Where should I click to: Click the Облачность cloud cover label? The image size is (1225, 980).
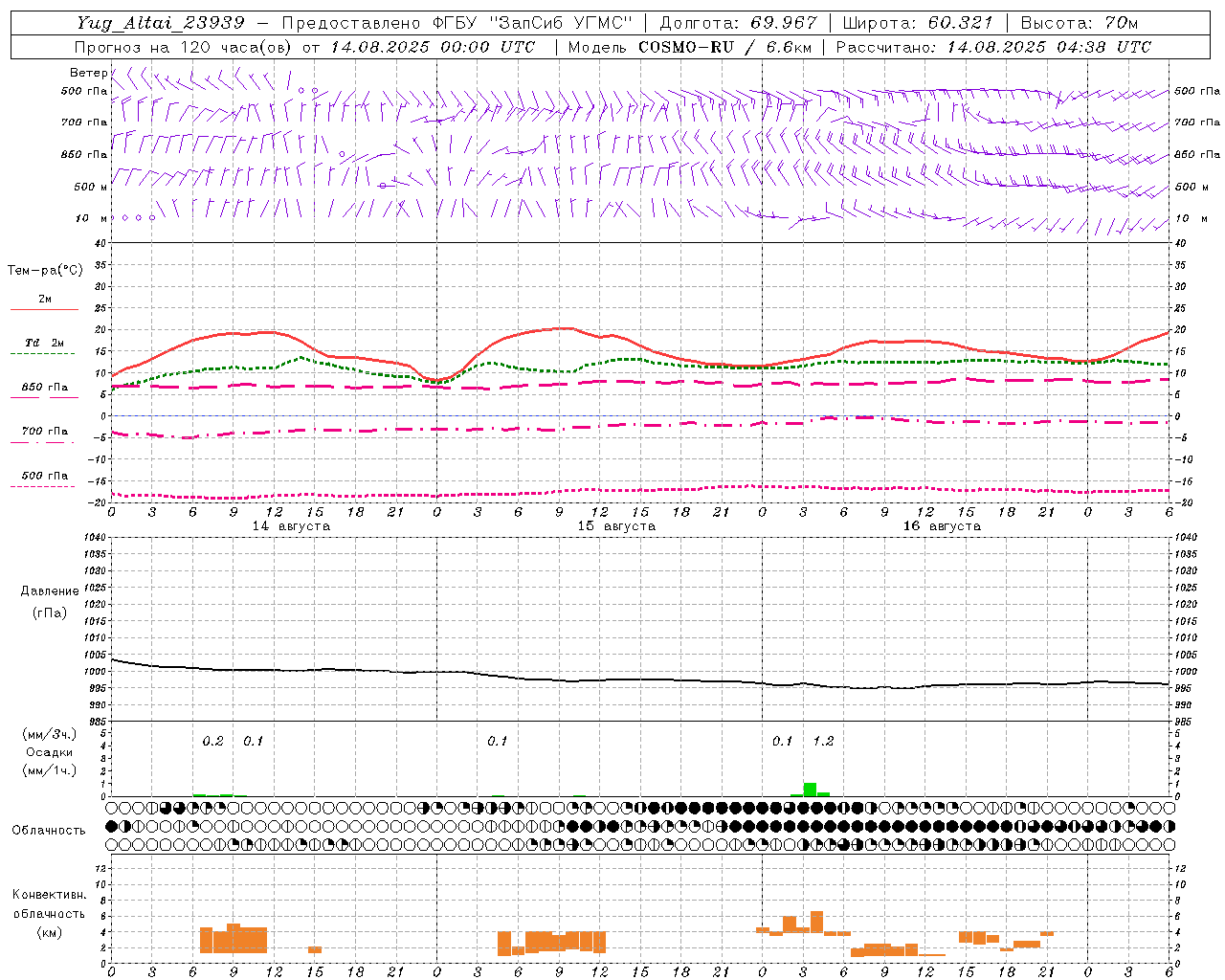tap(49, 830)
